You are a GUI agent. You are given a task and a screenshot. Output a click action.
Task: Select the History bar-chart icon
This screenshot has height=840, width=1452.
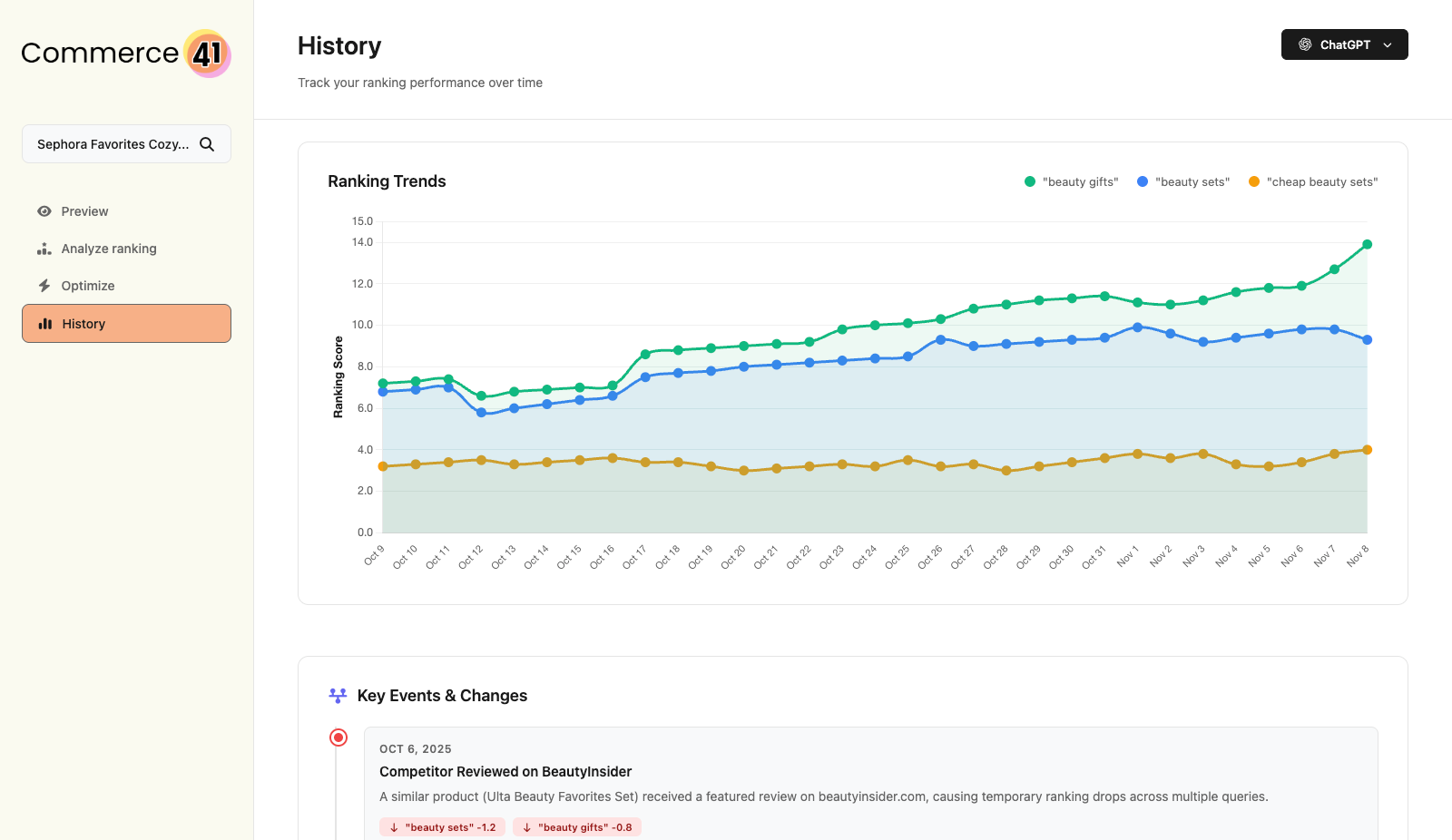pyautogui.click(x=45, y=323)
